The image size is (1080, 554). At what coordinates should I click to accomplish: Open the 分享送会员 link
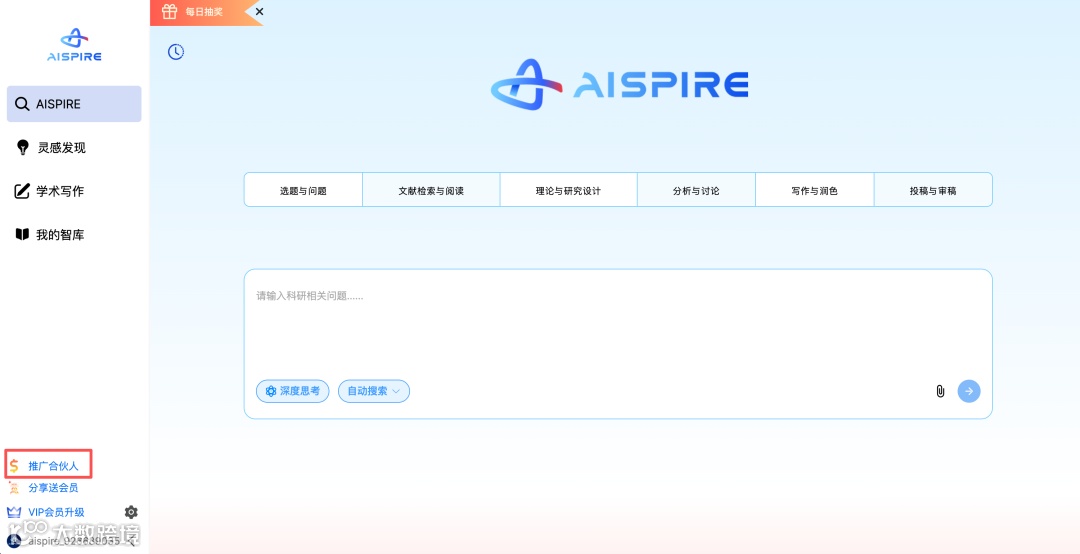[x=53, y=488]
